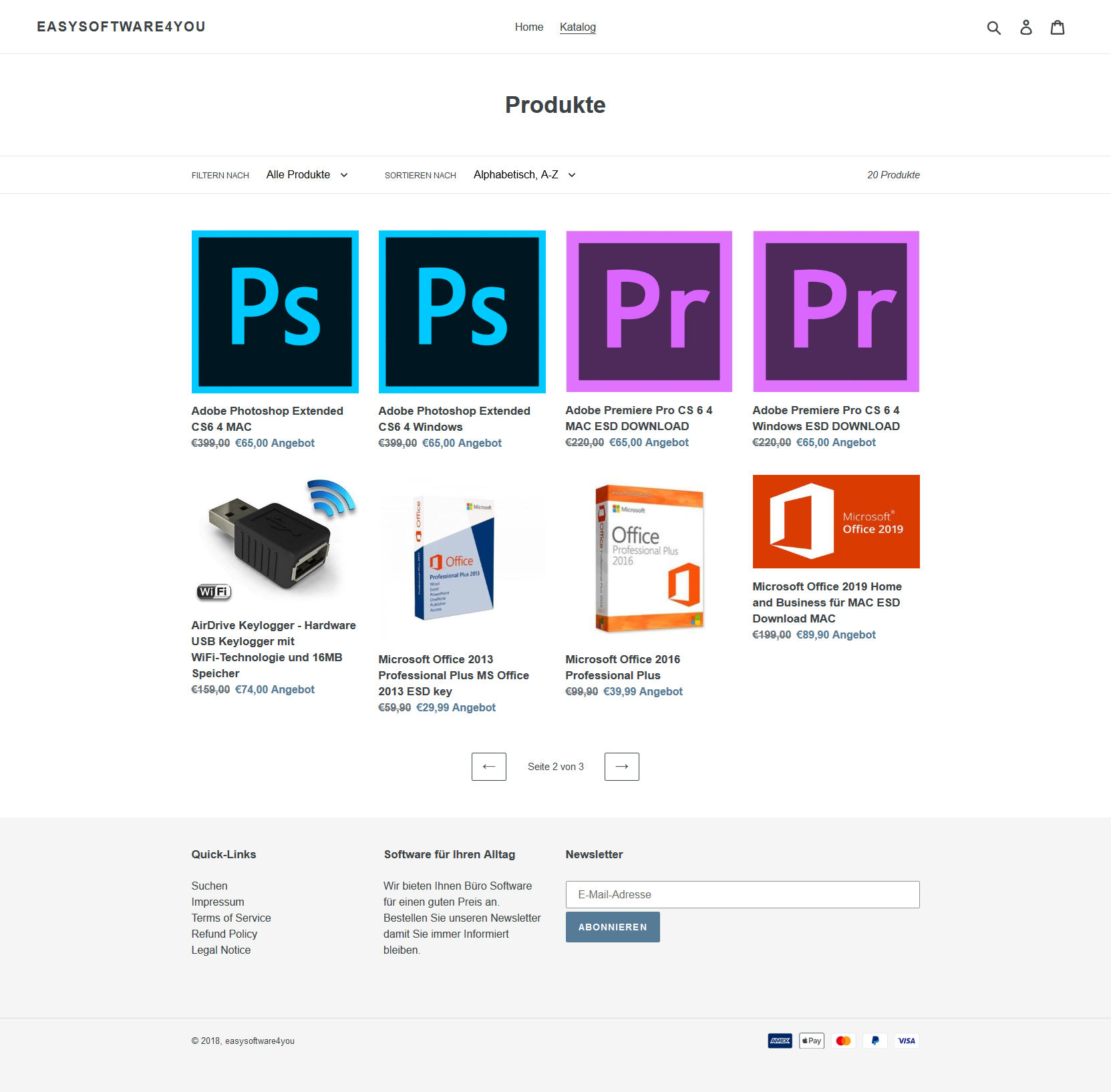Click the ABONNIEREN button

tap(613, 927)
